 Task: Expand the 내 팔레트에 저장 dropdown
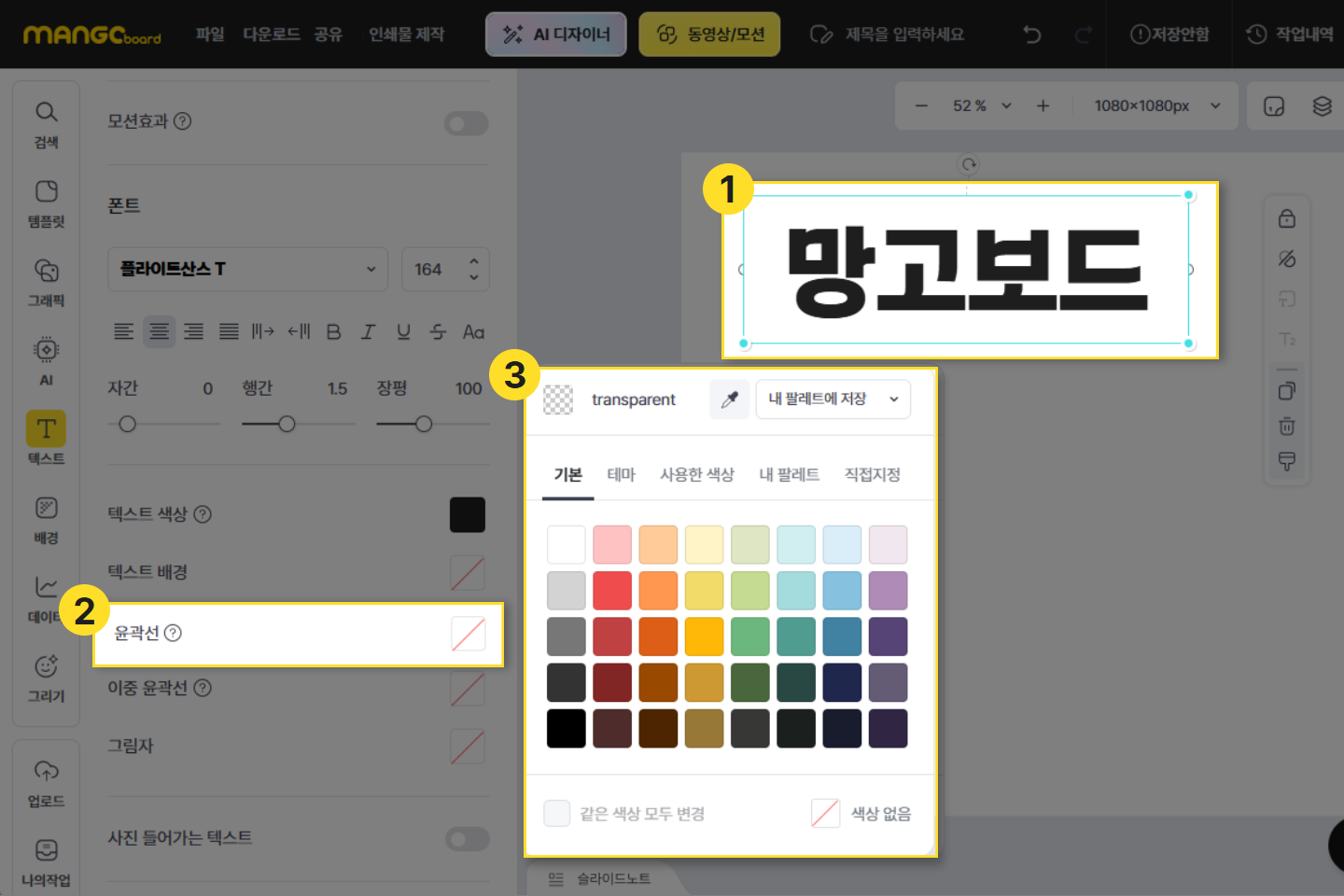(833, 399)
